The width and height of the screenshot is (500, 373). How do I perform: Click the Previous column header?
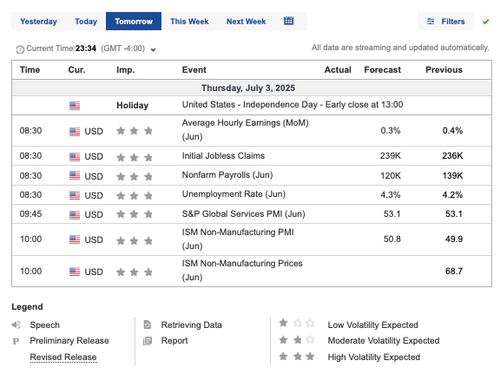[x=444, y=70]
